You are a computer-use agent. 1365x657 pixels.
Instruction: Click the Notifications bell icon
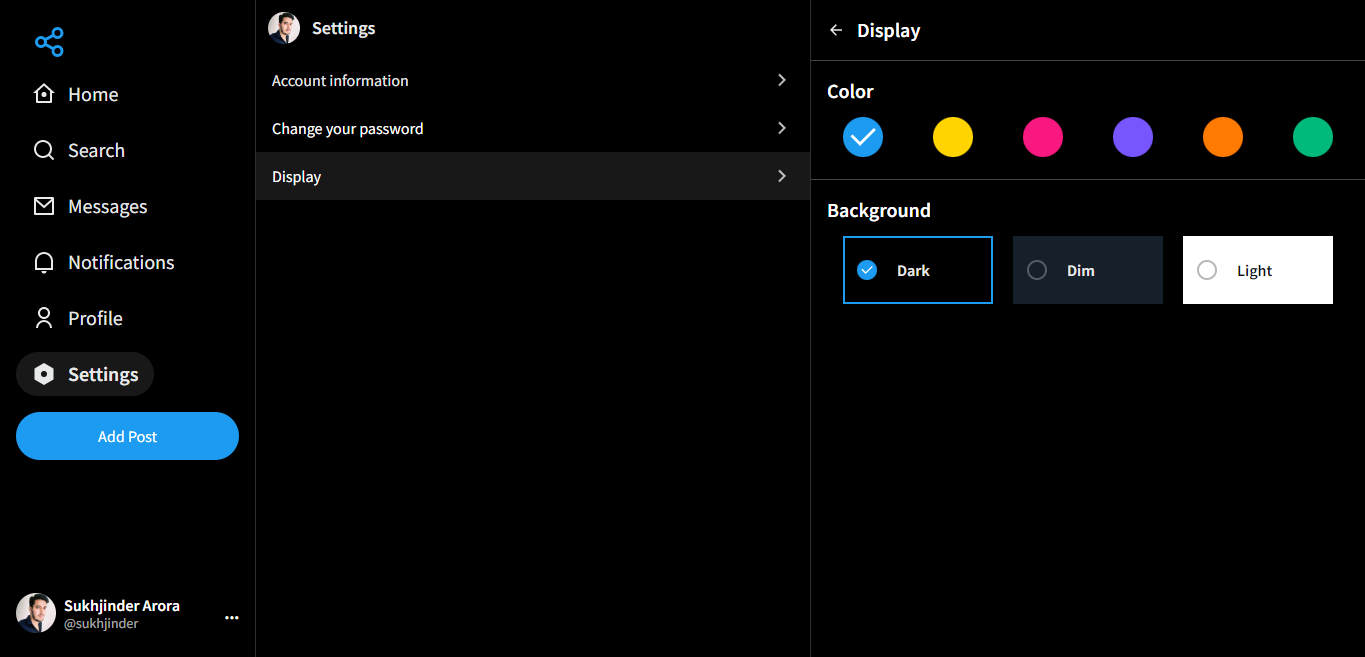coord(44,262)
